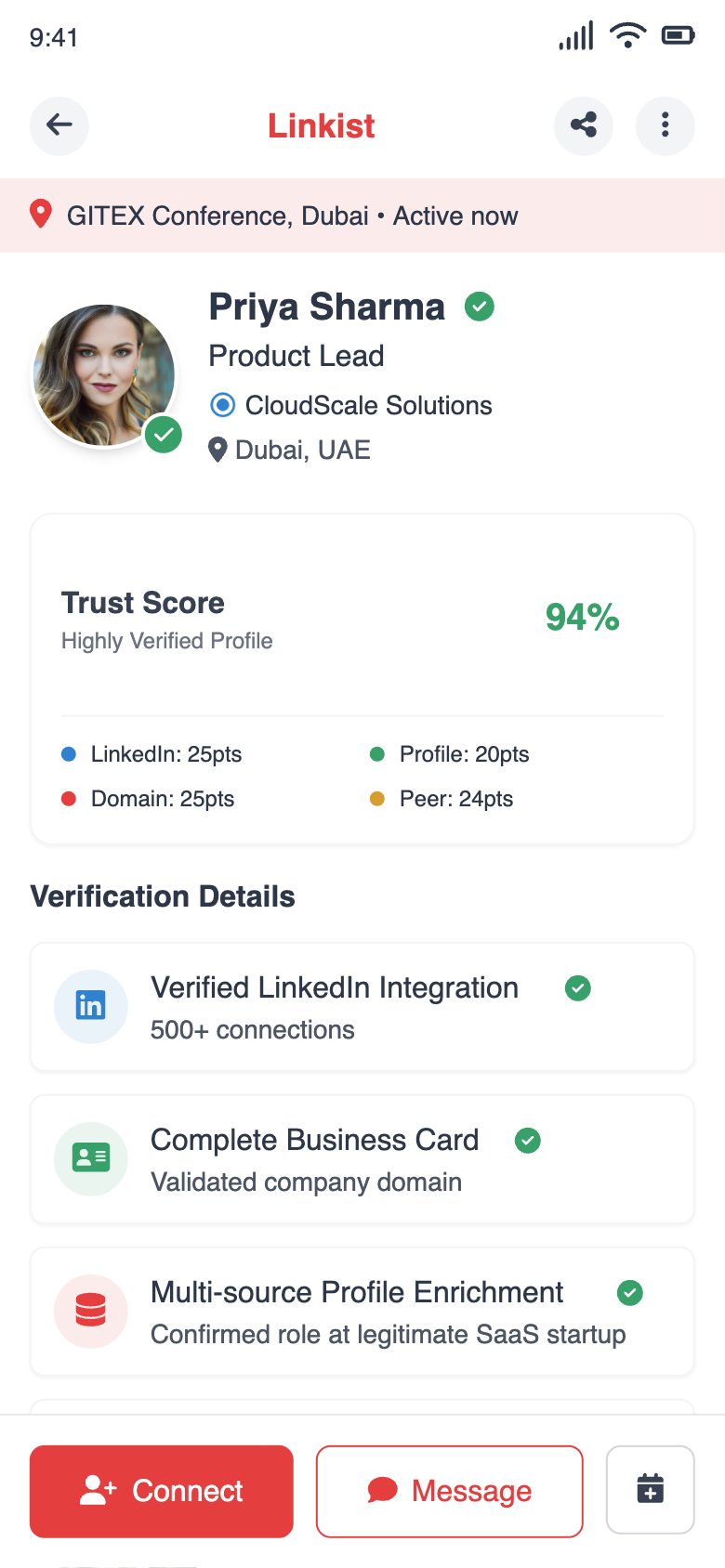Click the verified badge next to Priya Sharma
Viewport: 725px width, 1568px height.
pos(480,307)
